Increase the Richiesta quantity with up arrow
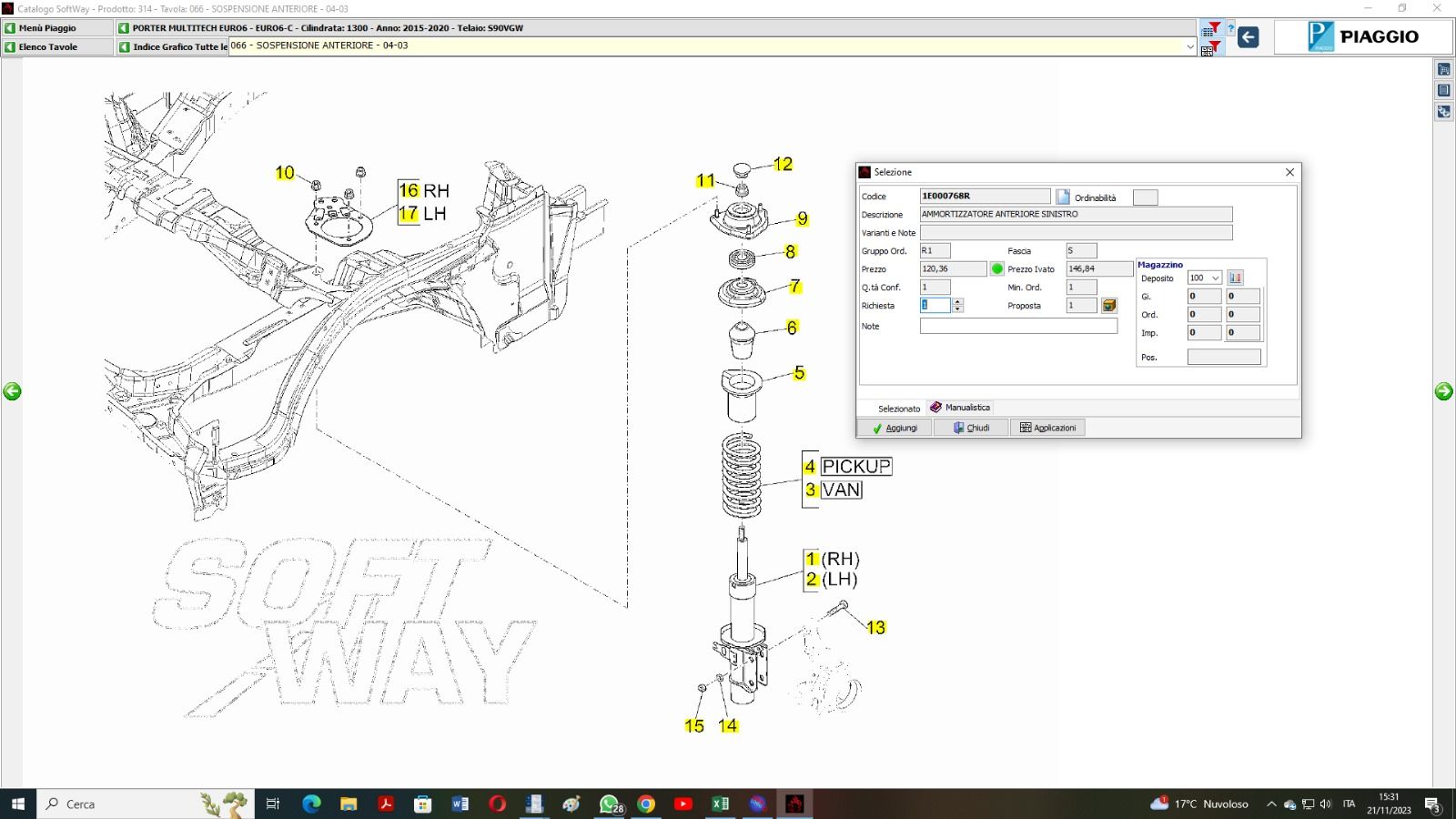This screenshot has height=819, width=1456. (x=957, y=302)
